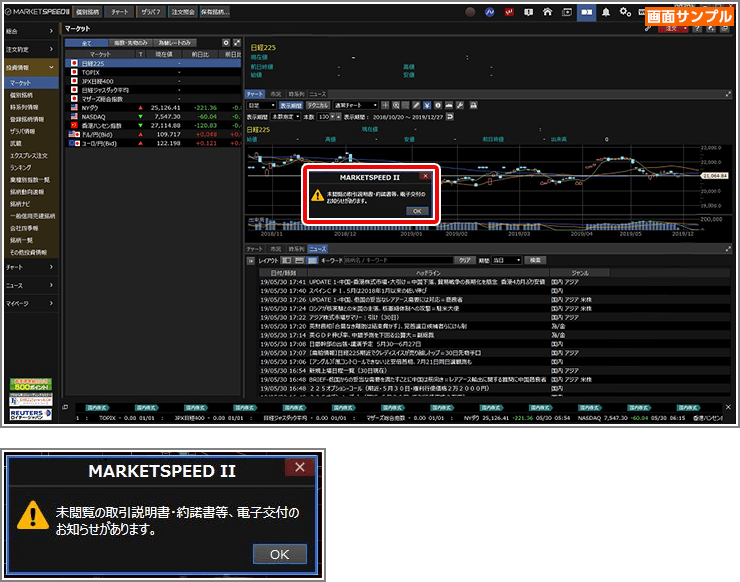Close the bottom ticker bar with X
Image resolution: width=740 pixels, height=582 pixels.
click(728, 407)
